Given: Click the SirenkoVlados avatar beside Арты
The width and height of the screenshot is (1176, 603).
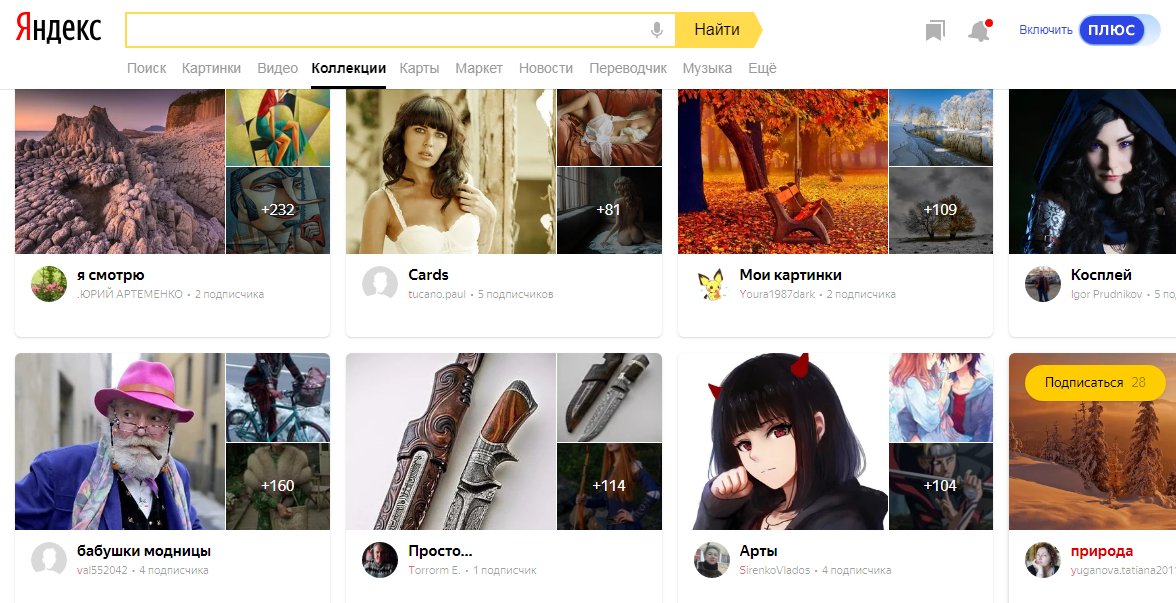Looking at the screenshot, I should point(712,560).
